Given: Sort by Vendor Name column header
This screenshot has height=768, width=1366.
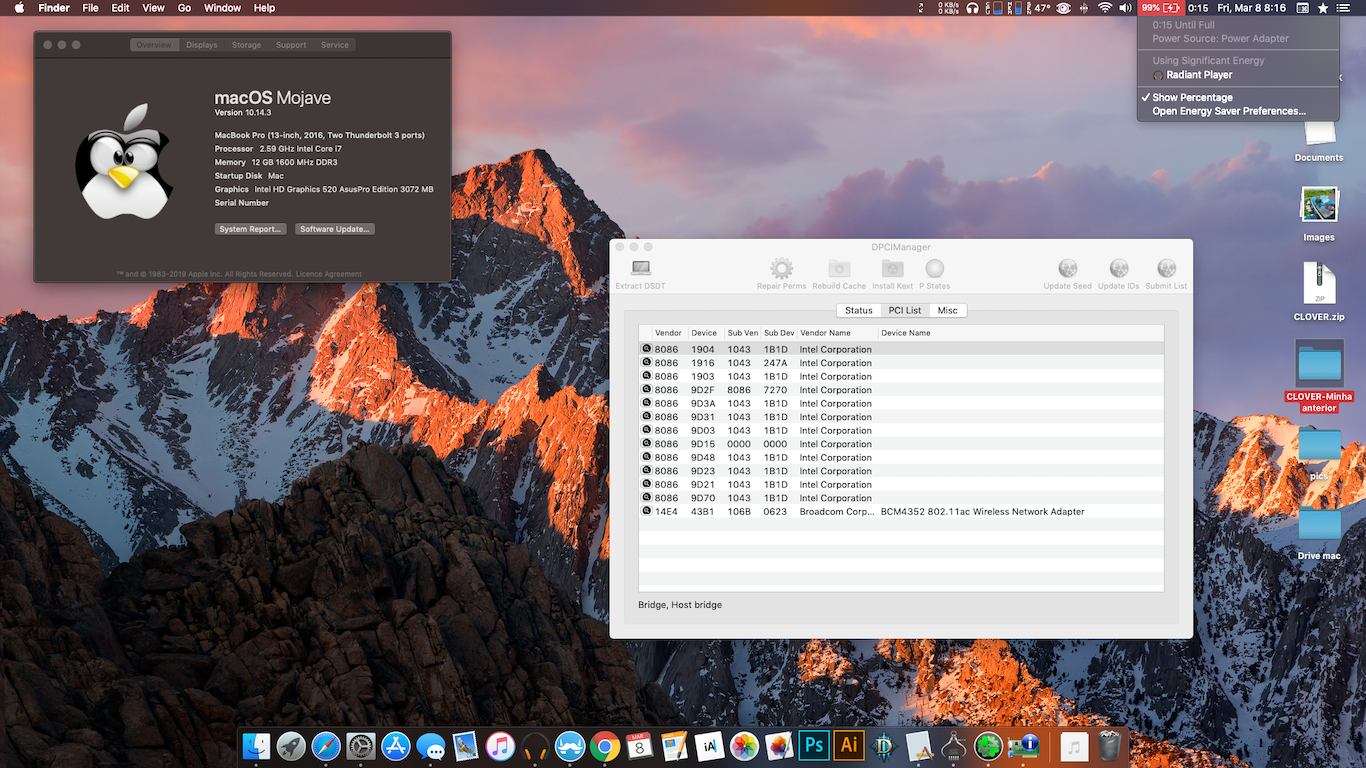Looking at the screenshot, I should (837, 333).
